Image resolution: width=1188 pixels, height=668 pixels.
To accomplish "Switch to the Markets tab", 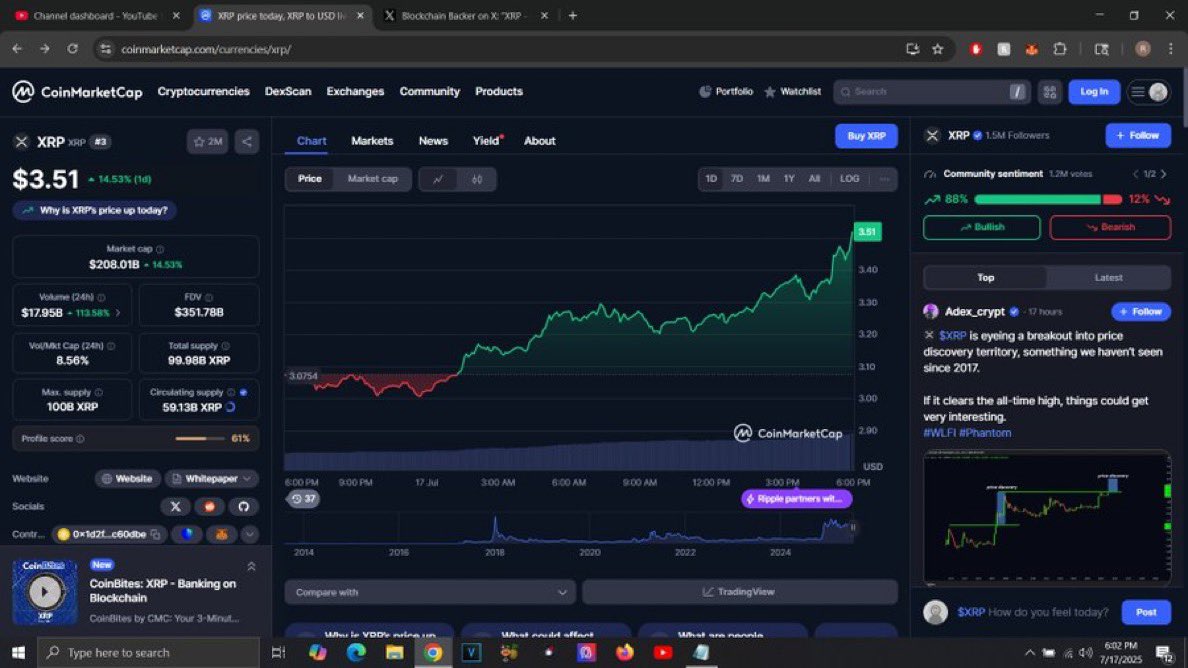I will click(371, 140).
